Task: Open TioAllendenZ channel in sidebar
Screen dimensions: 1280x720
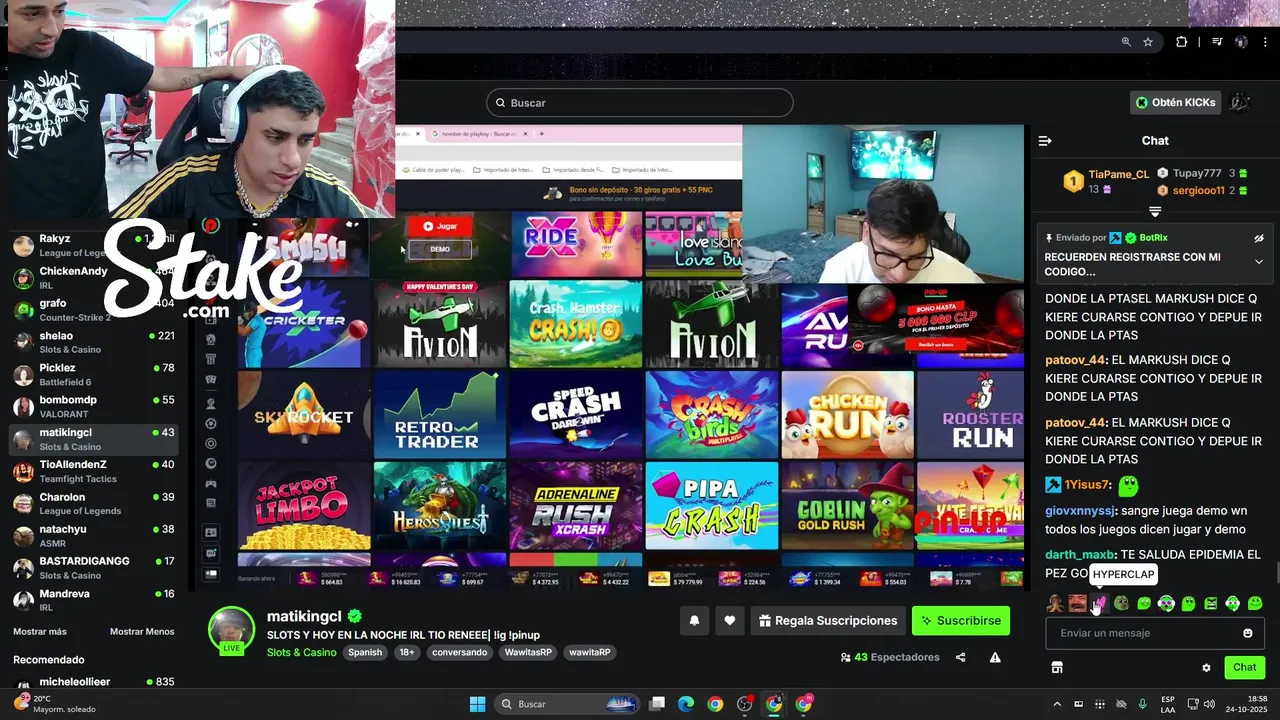Action: (x=94, y=471)
